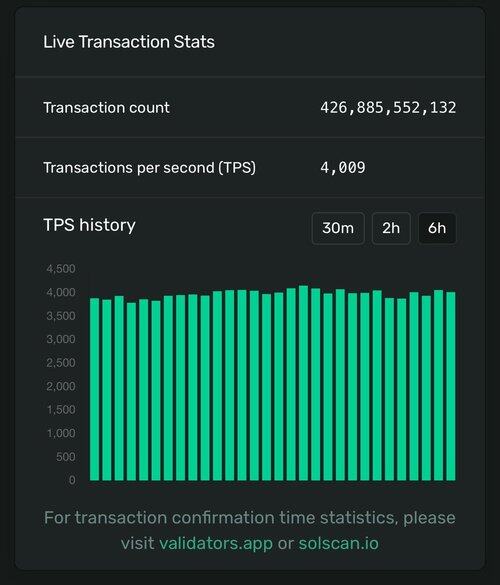
Task: Select the 30m TPS history range
Action: [x=338, y=228]
